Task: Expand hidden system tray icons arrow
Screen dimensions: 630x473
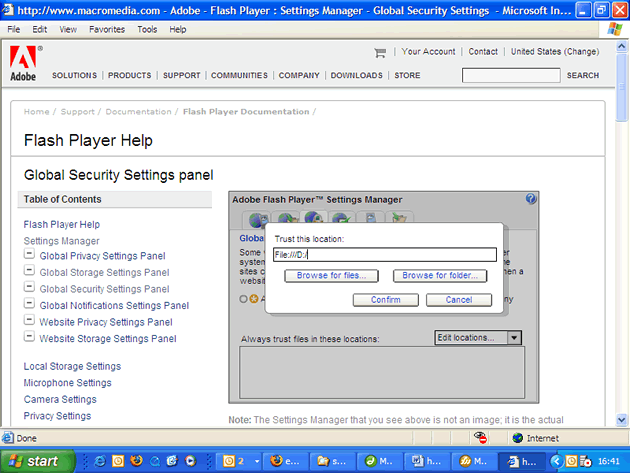Action: (x=556, y=461)
